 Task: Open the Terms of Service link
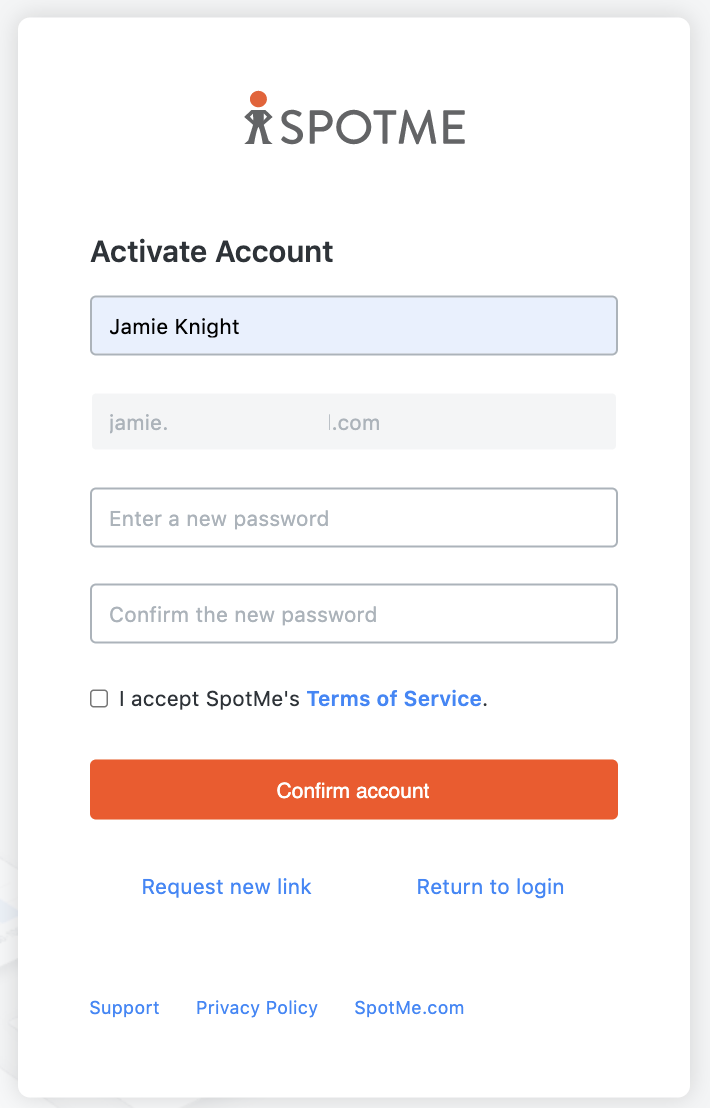click(x=394, y=699)
